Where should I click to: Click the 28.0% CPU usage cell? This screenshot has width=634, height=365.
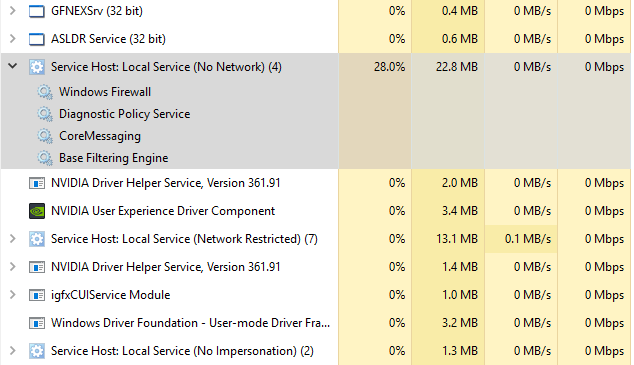coord(375,67)
